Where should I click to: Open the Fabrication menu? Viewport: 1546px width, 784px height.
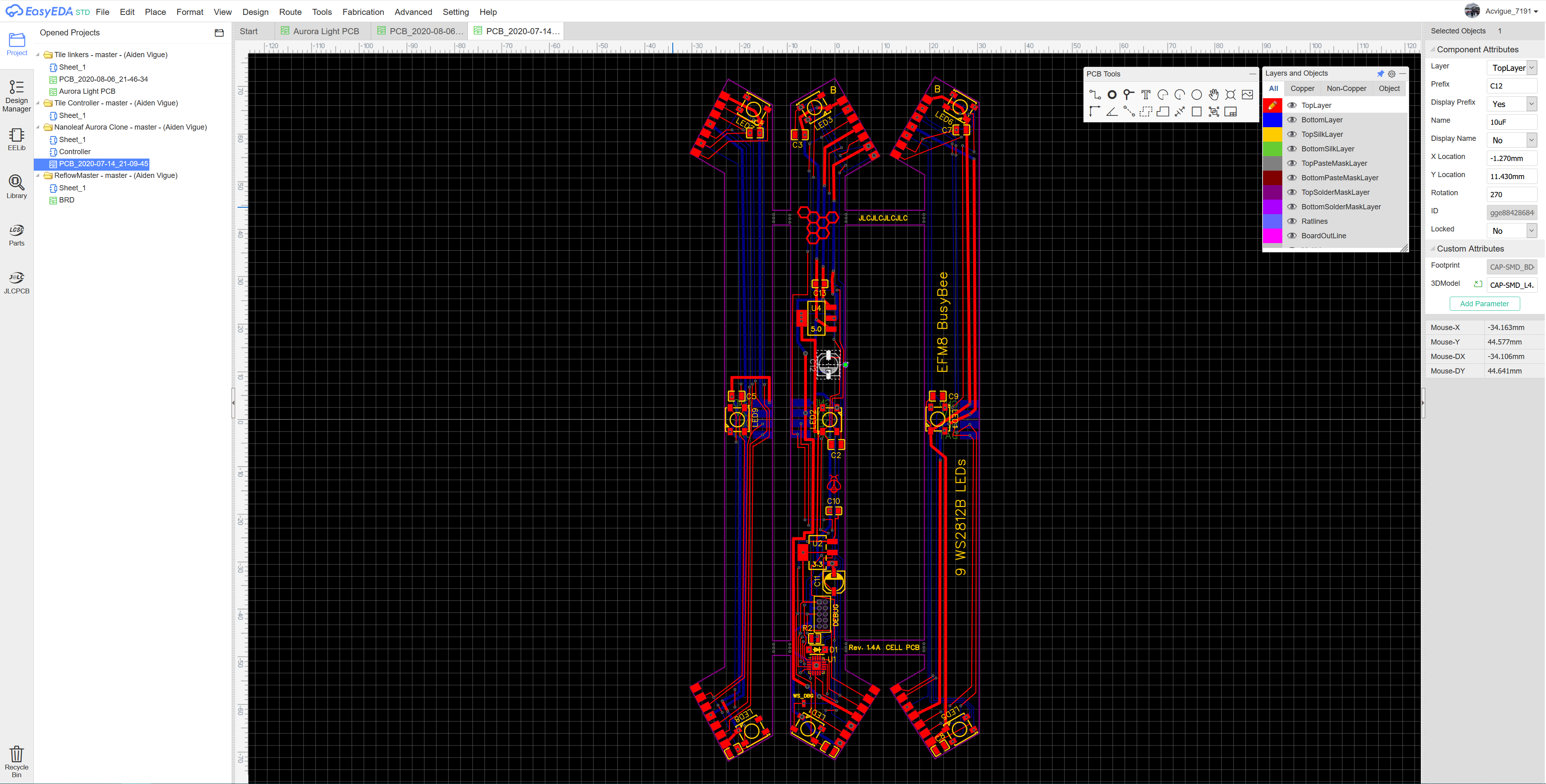363,12
